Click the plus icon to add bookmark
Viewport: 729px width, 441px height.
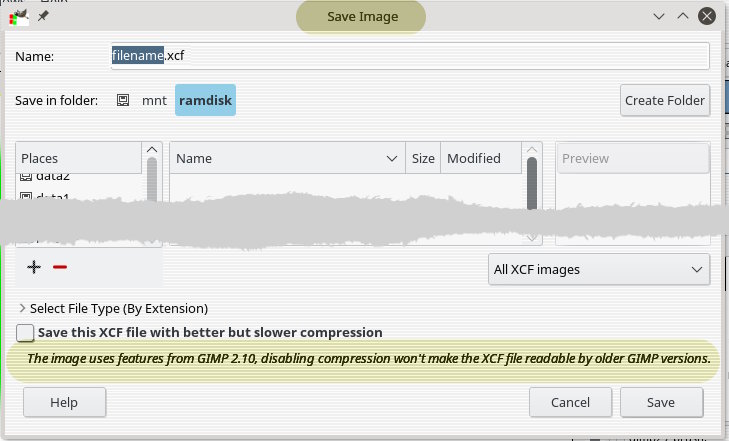tap(34, 267)
